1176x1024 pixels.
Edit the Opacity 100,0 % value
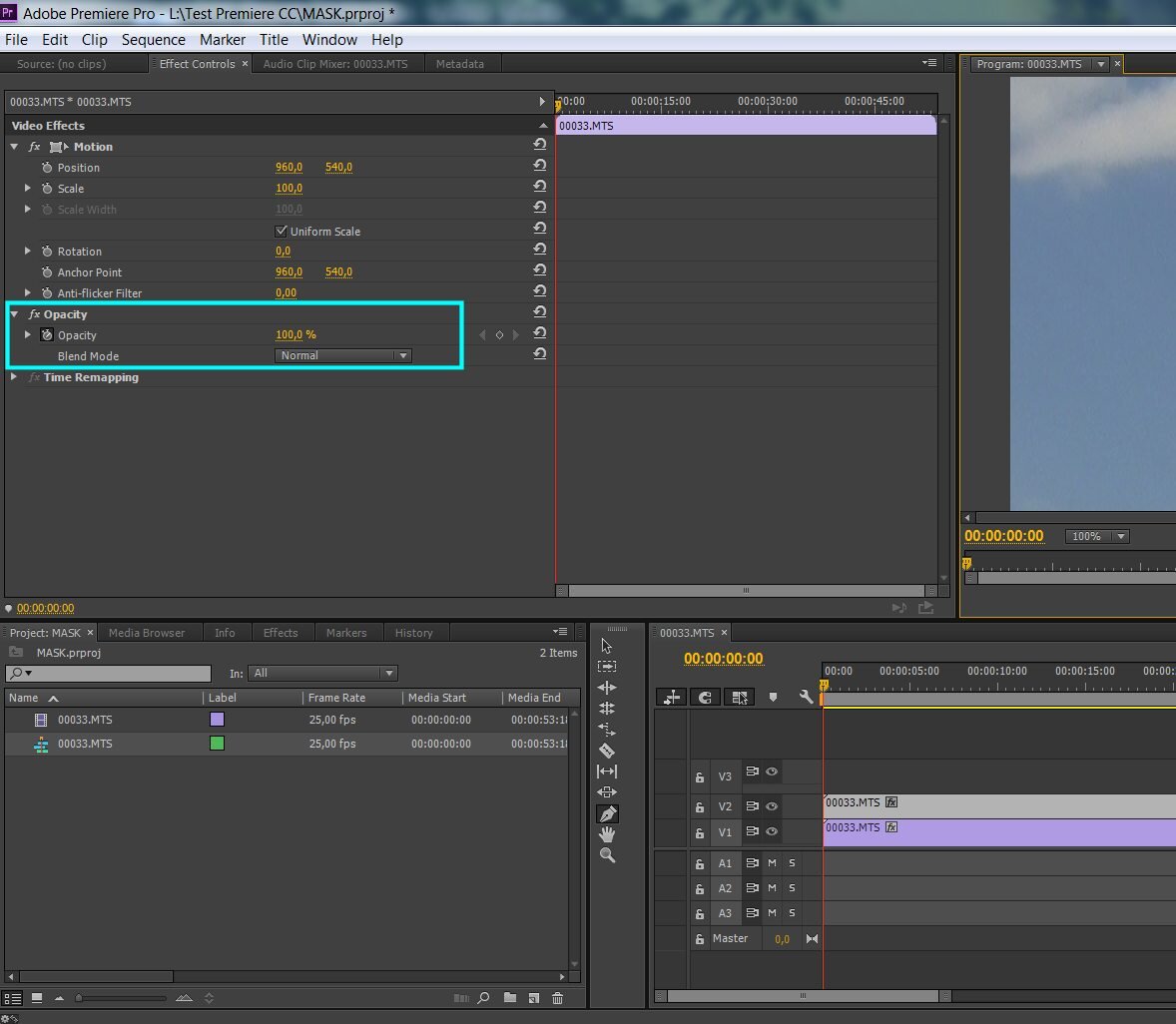[x=295, y=335]
